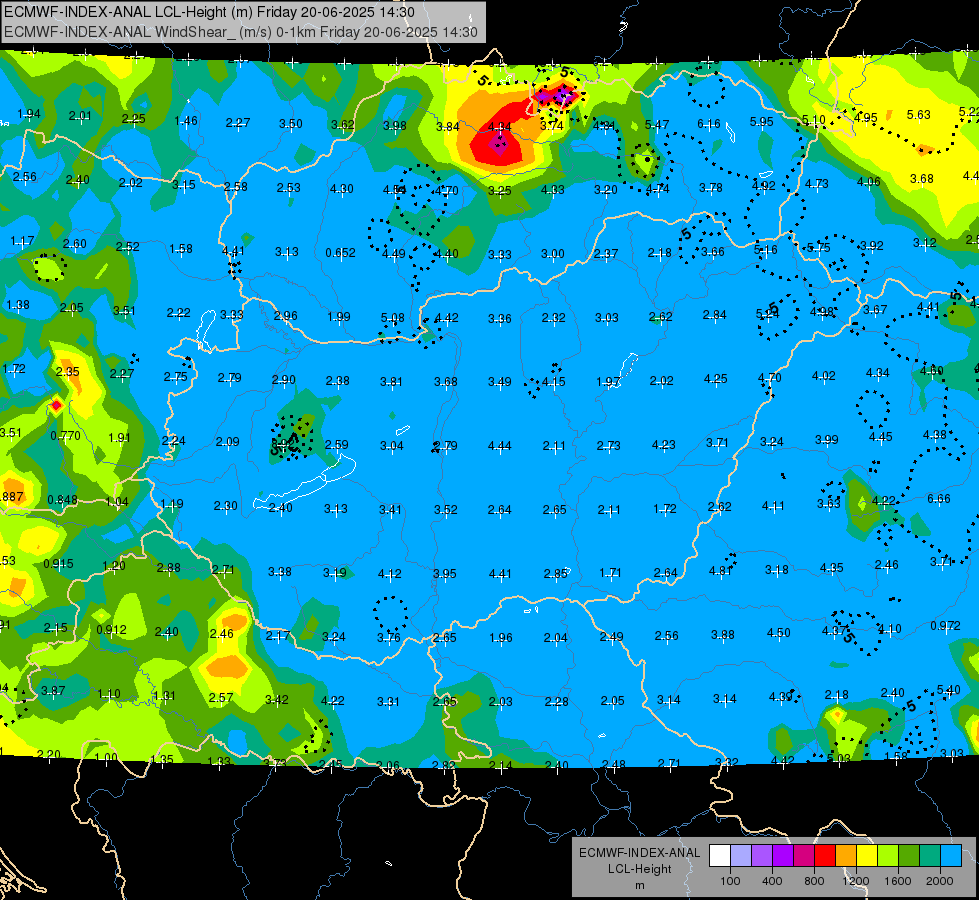Viewport: 979px width, 900px height.
Task: Click the wind shear value '1.94'
Action: coord(29,114)
